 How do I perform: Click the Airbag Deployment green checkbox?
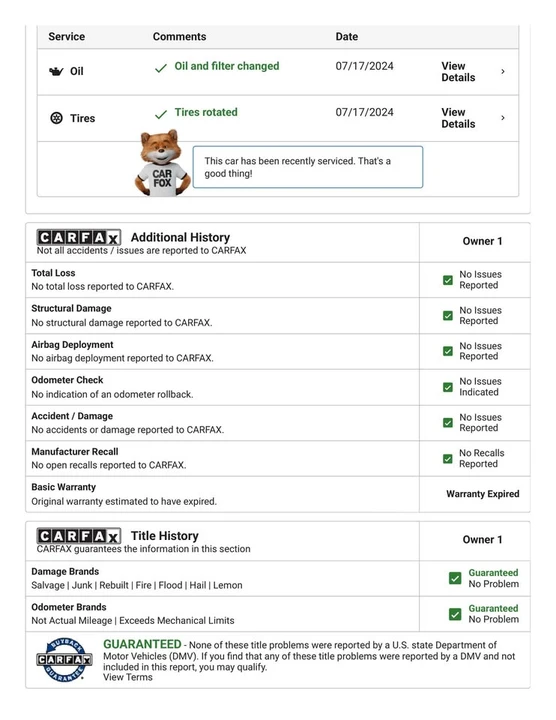pos(448,351)
